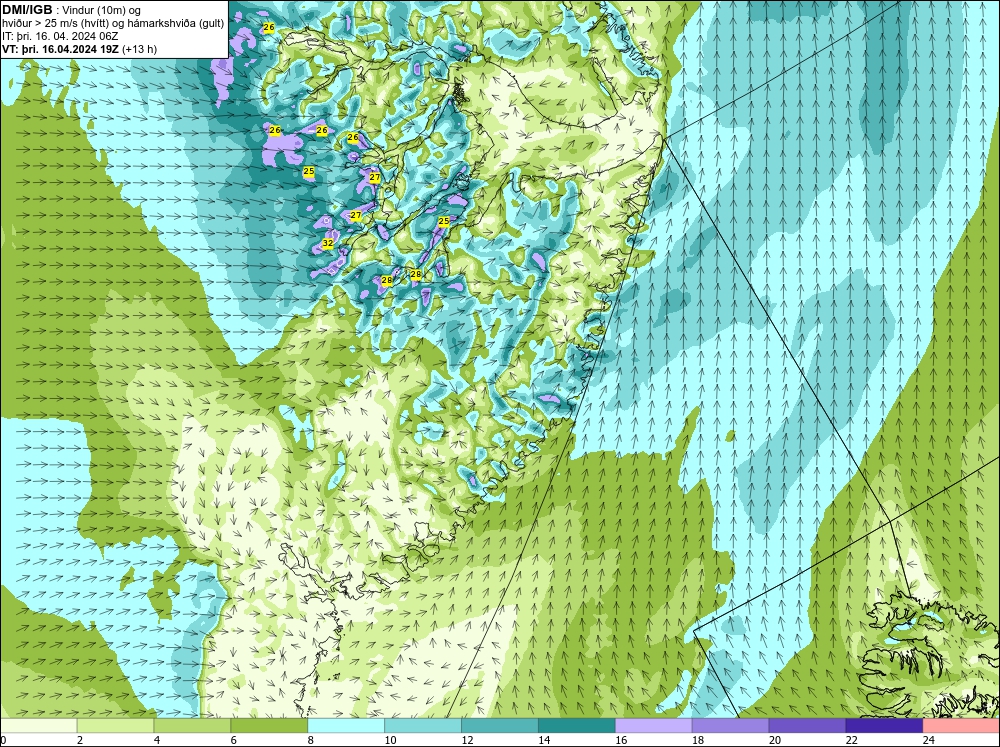
Task: Click the 10–12 m/s turquoise legend swatch
Action: [x=423, y=725]
